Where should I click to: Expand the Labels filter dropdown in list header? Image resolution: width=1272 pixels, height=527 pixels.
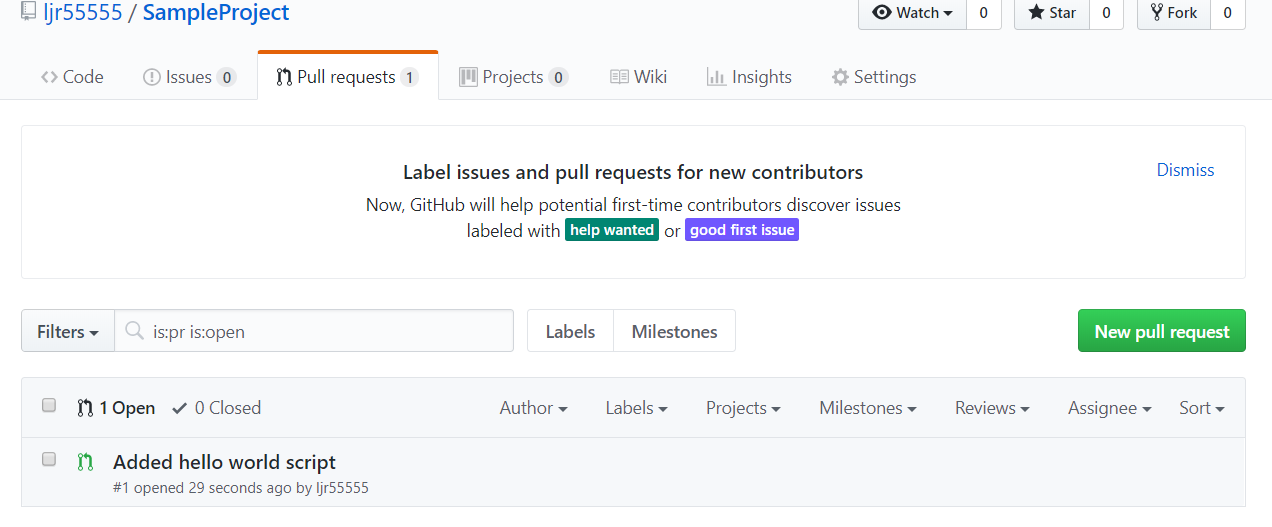click(x=636, y=408)
